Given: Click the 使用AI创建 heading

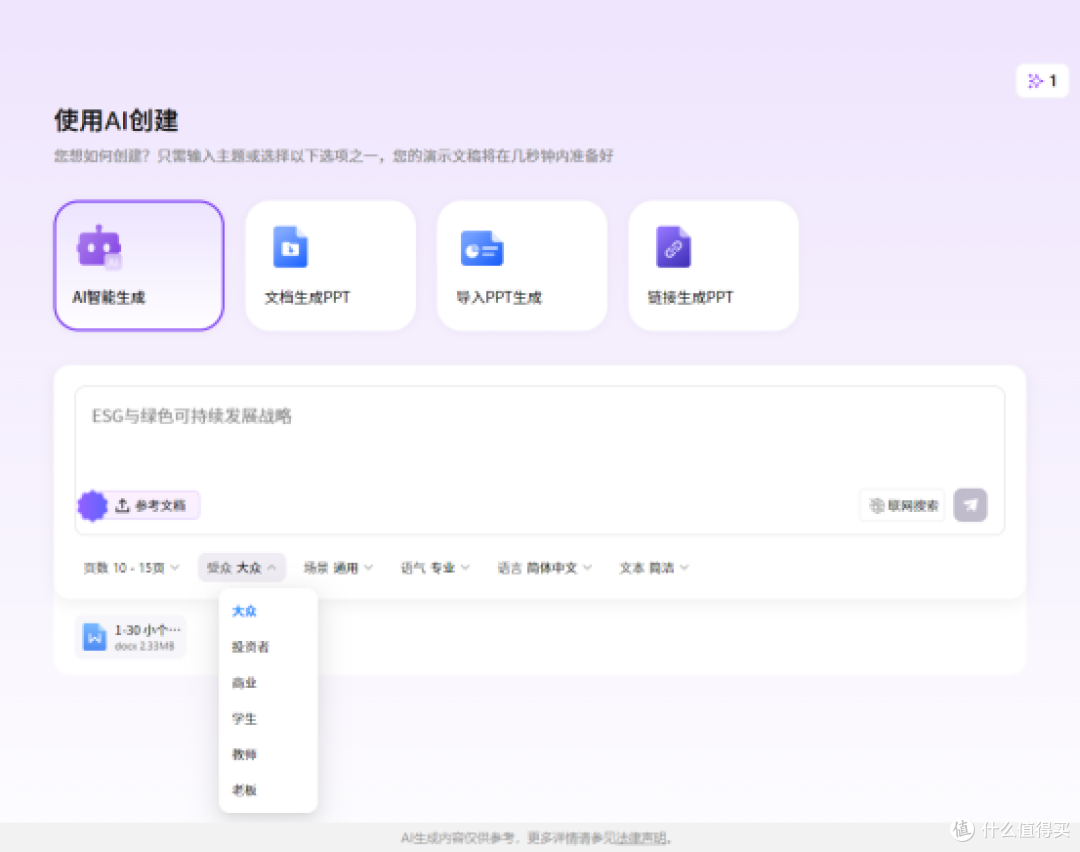Looking at the screenshot, I should click(x=116, y=121).
